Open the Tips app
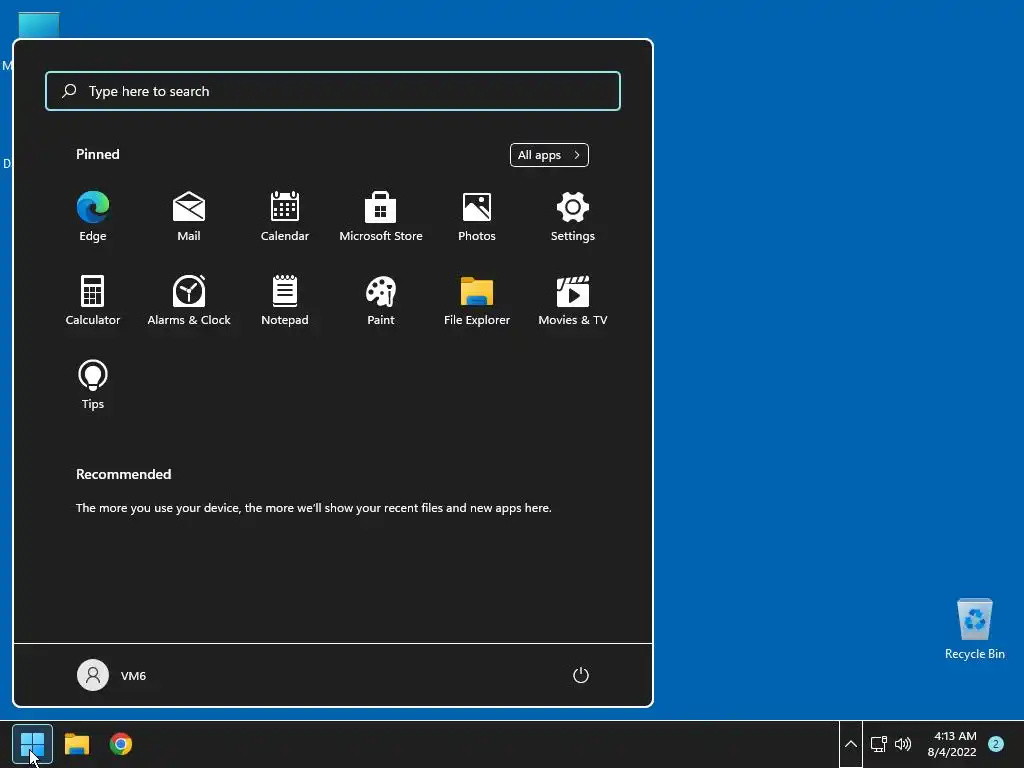The height and width of the screenshot is (768, 1024). pyautogui.click(x=93, y=385)
